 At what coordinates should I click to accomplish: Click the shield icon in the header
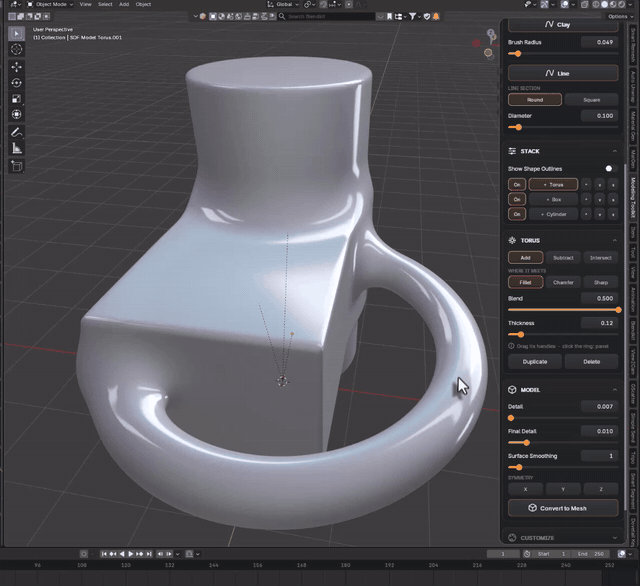(427, 16)
